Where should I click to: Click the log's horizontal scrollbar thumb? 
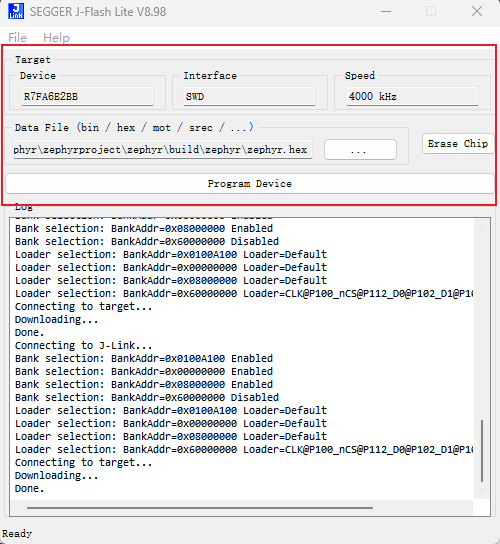(200, 508)
